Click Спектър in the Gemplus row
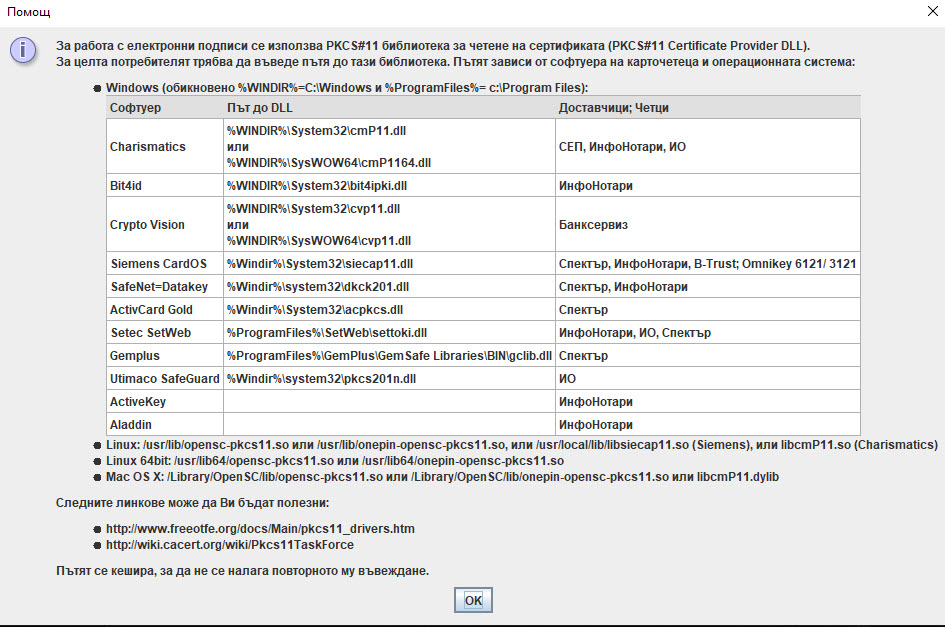This screenshot has height=627, width=945. 708,355
